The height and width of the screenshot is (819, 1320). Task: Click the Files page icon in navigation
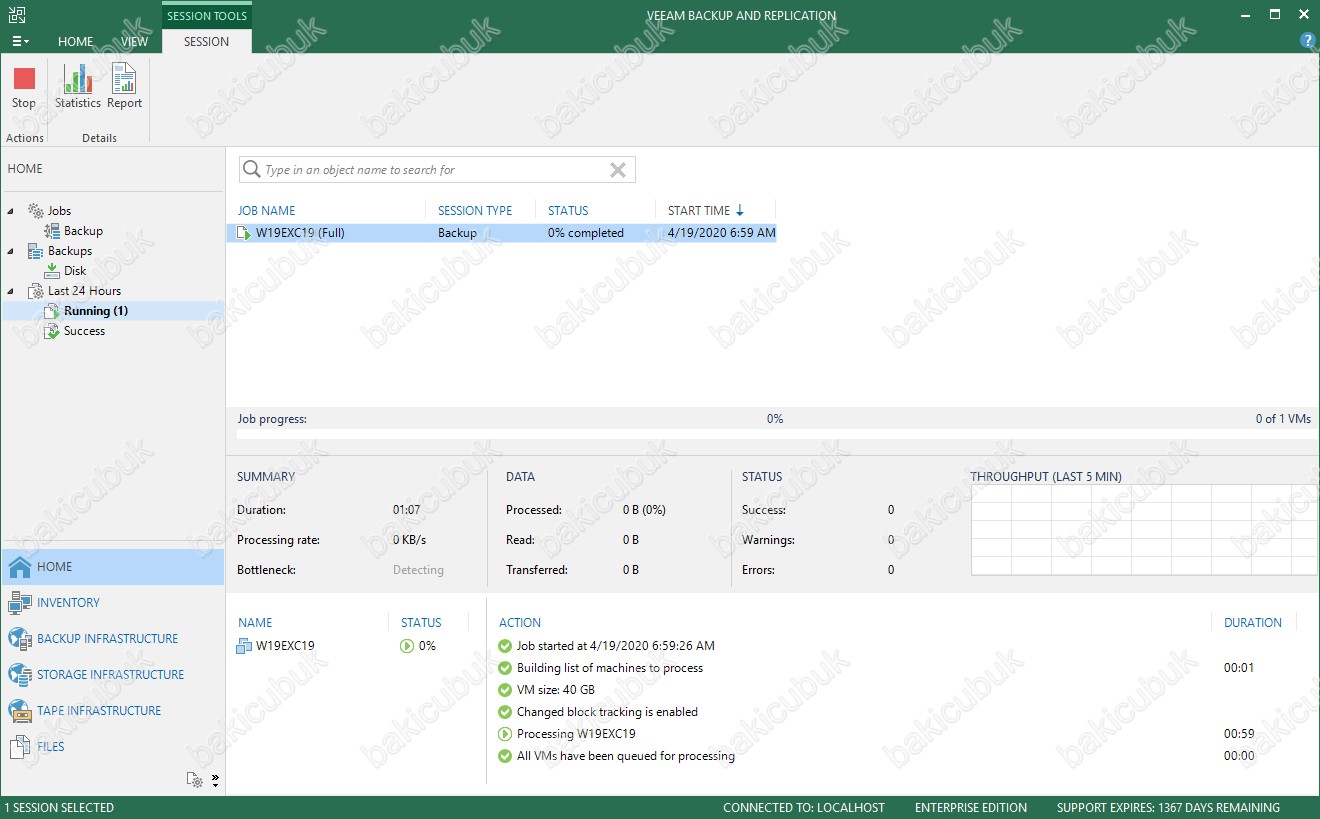(x=19, y=747)
